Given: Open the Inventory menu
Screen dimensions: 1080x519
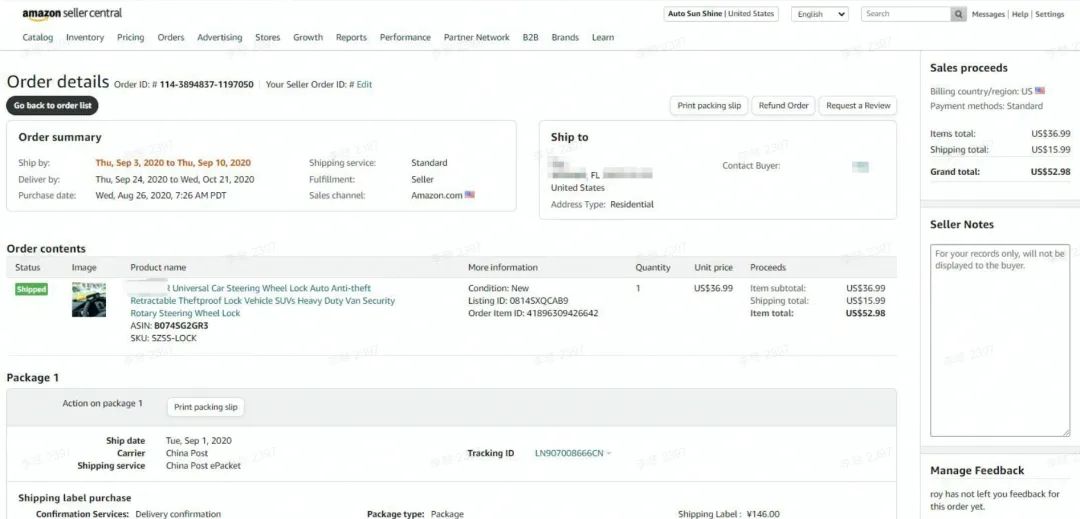Looking at the screenshot, I should pos(85,37).
